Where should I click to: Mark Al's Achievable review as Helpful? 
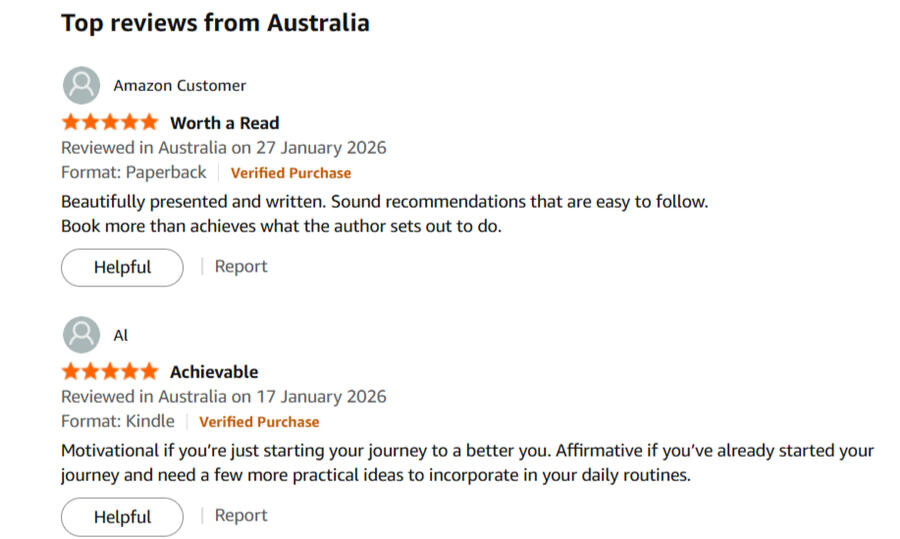pos(122,517)
